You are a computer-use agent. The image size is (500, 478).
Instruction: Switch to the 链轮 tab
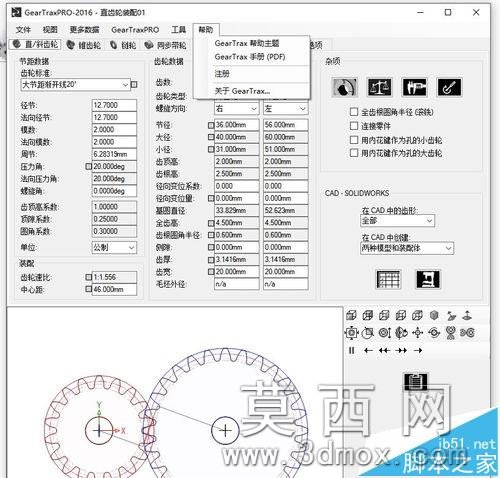[x=123, y=45]
